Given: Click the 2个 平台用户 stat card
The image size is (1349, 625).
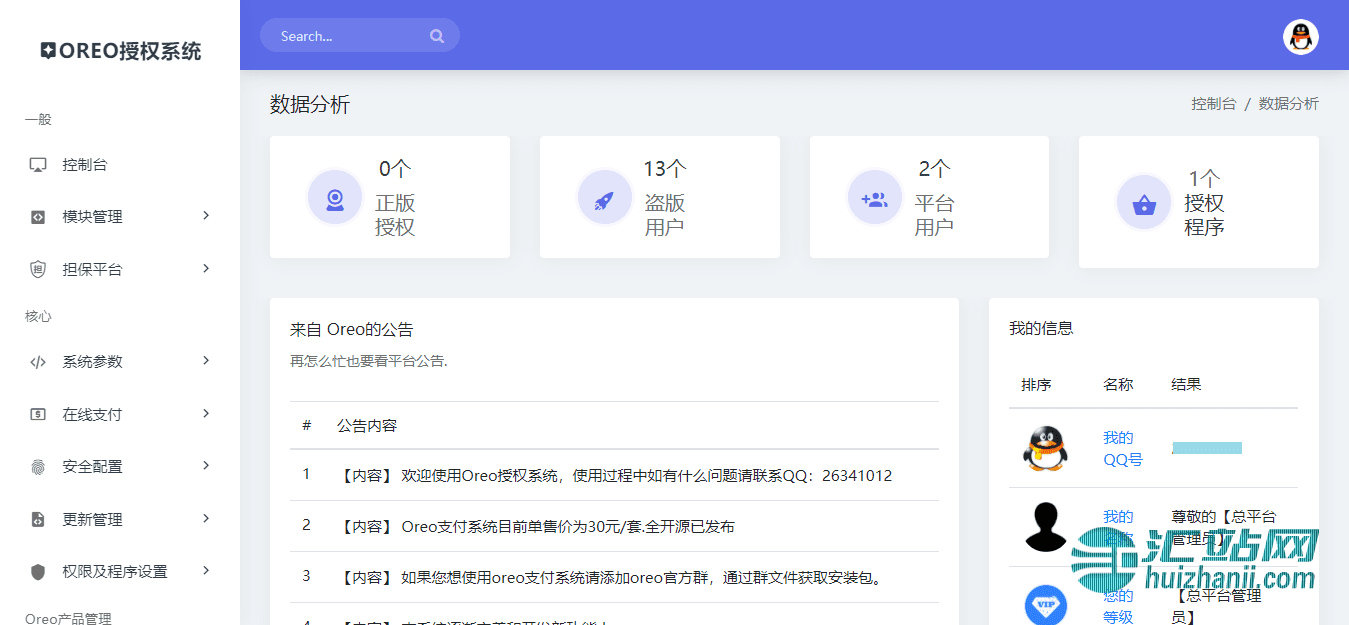Looking at the screenshot, I should coord(929,197).
